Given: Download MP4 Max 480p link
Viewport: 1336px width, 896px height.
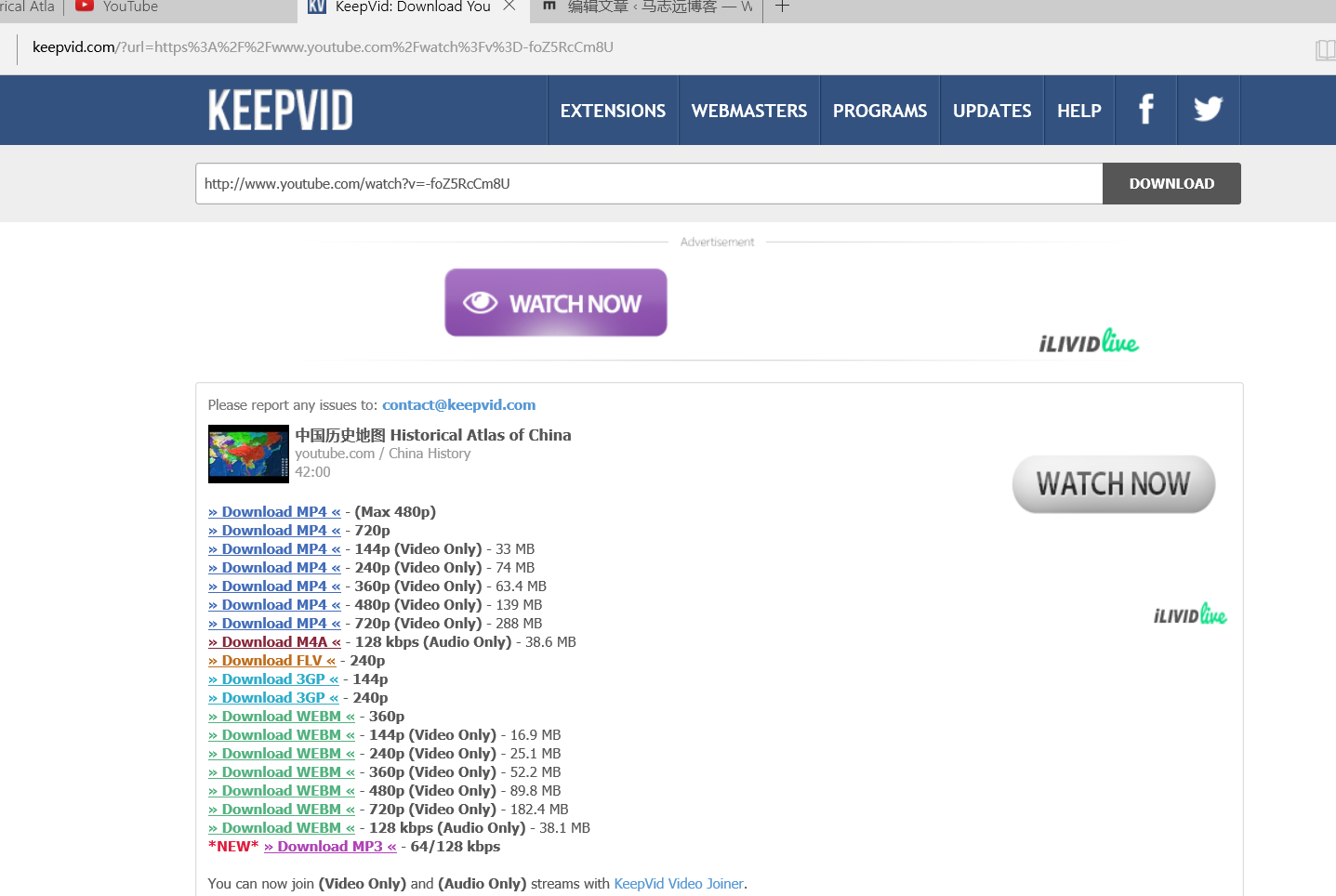Looking at the screenshot, I should [x=274, y=512].
